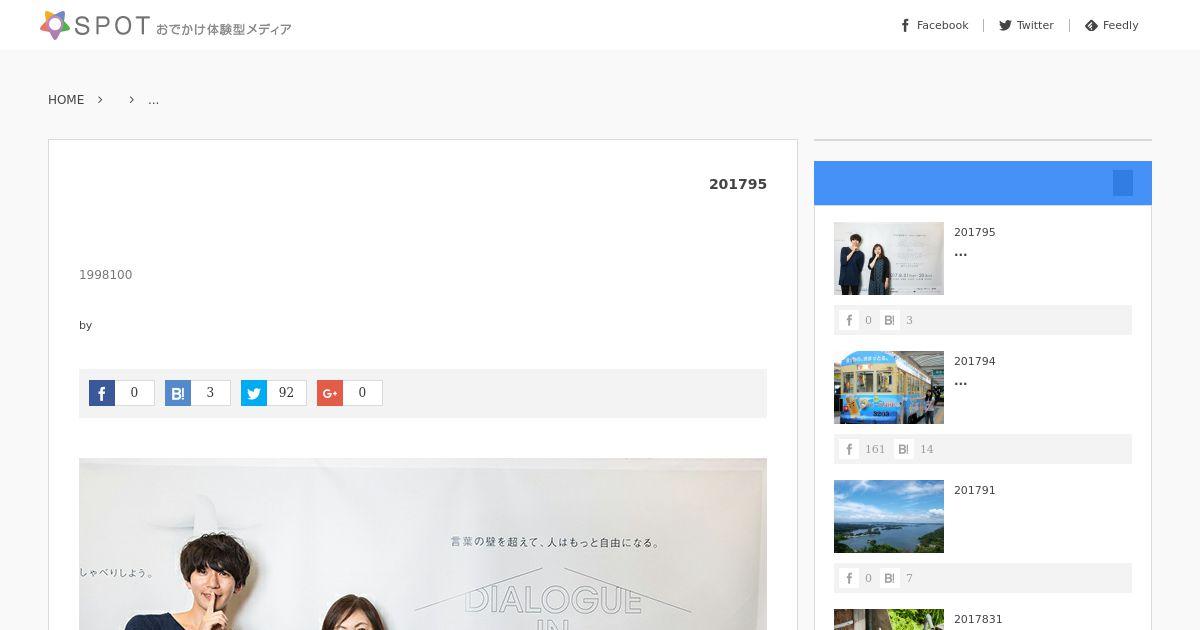Open sidebar thumbnail of two people standing
The image size is (1200, 630).
(x=889, y=258)
